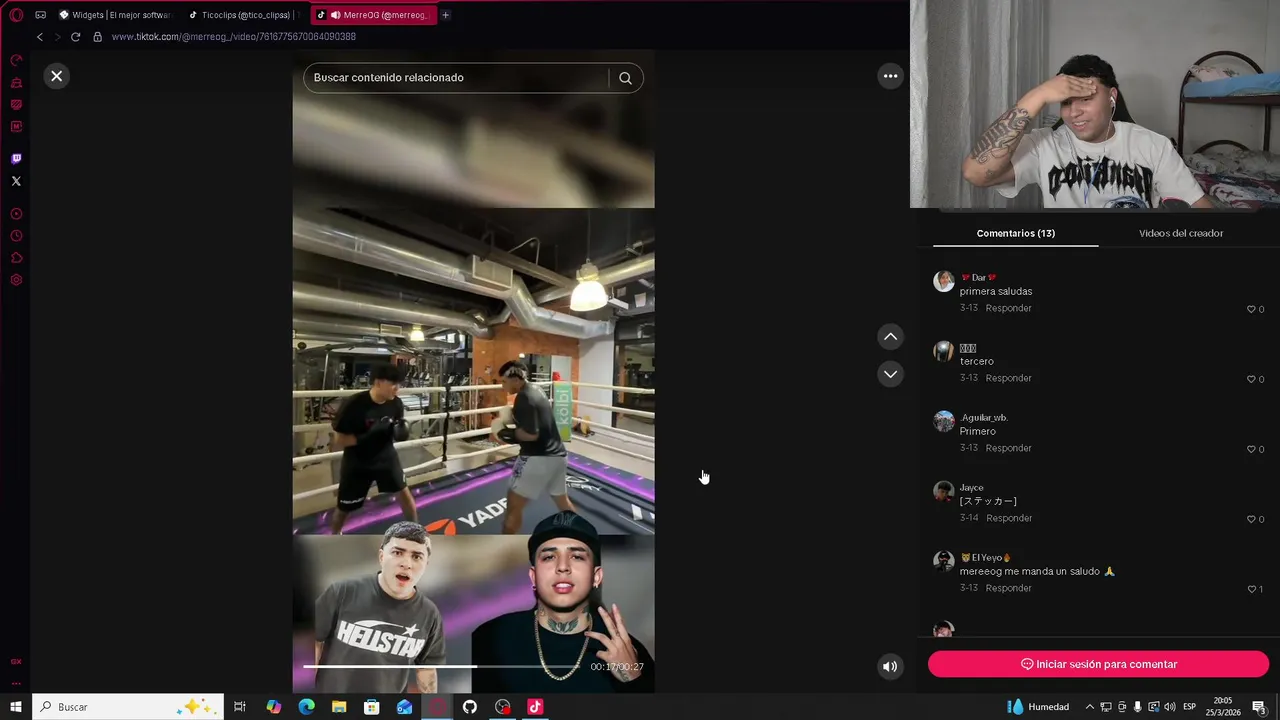Open sidebar three-dots setup menu
1280x720 pixels.
(x=16, y=684)
